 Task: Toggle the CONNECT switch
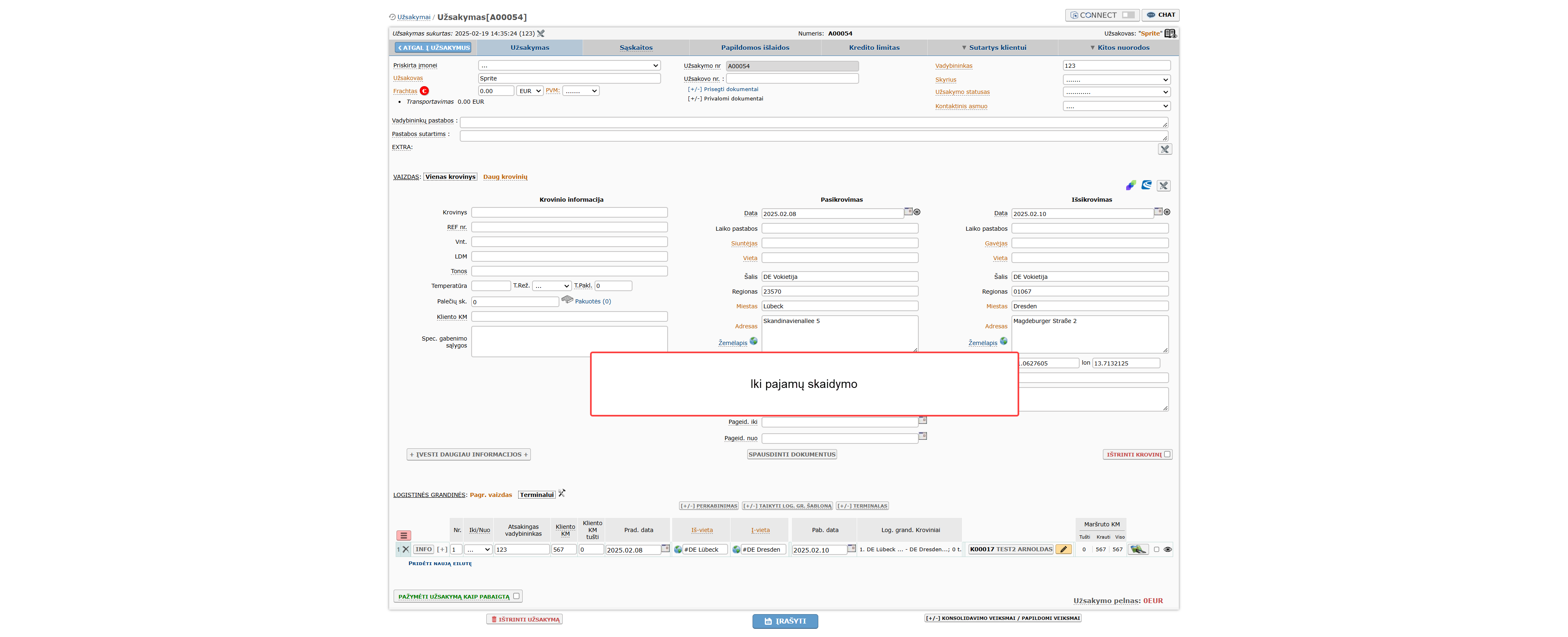(1129, 15)
